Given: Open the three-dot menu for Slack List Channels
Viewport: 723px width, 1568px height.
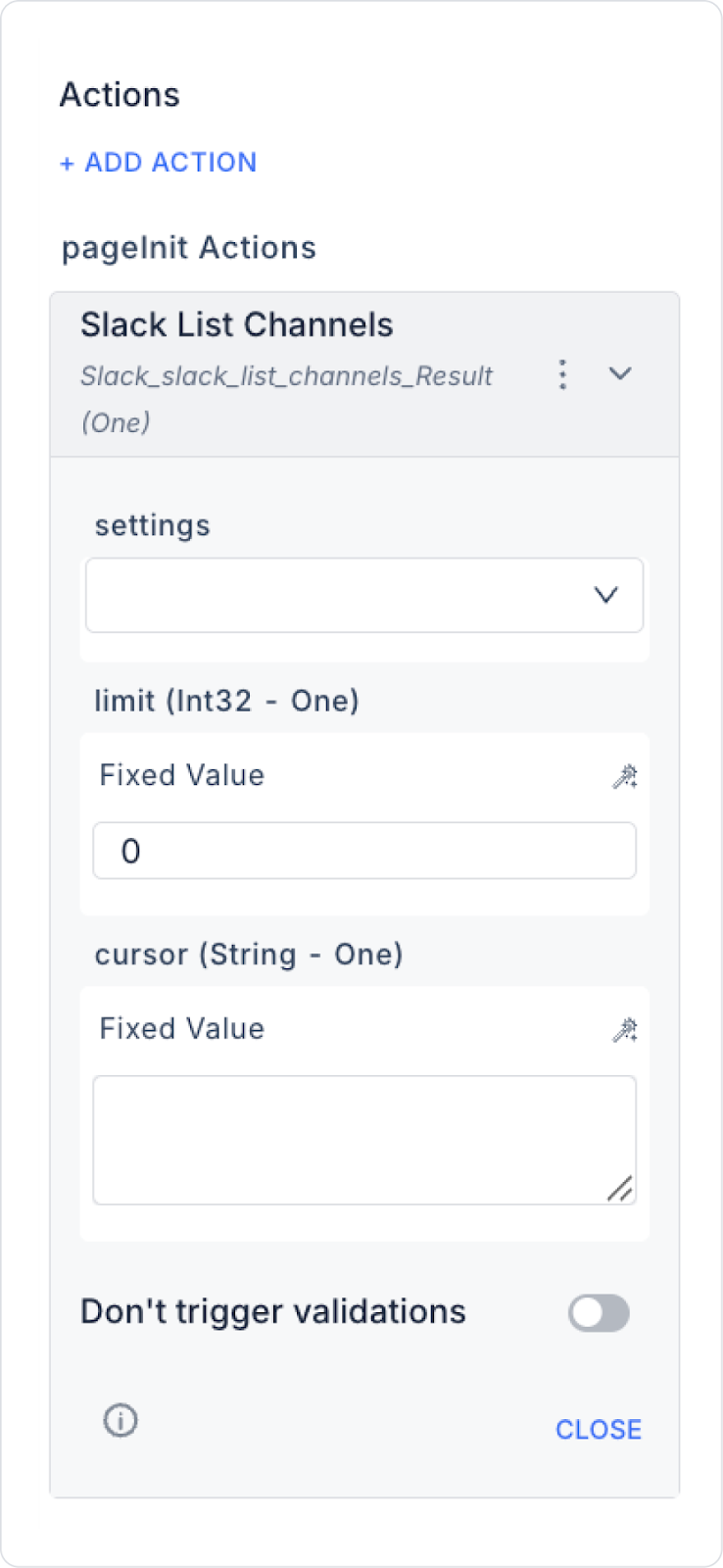Looking at the screenshot, I should (562, 374).
